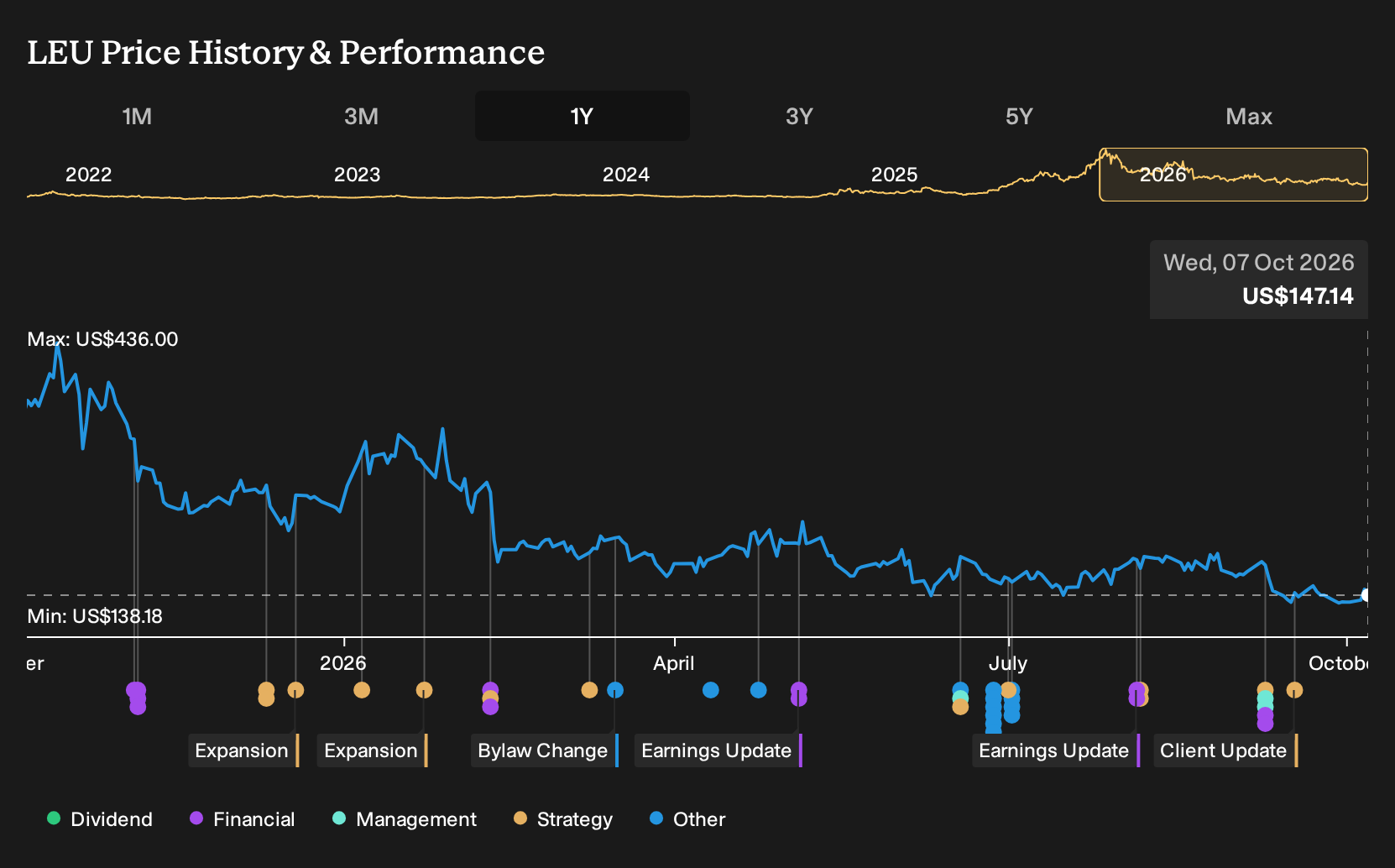This screenshot has width=1395, height=868.
Task: Select lone orange Strategy dot below 2026 axis label
Action: pyautogui.click(x=362, y=690)
